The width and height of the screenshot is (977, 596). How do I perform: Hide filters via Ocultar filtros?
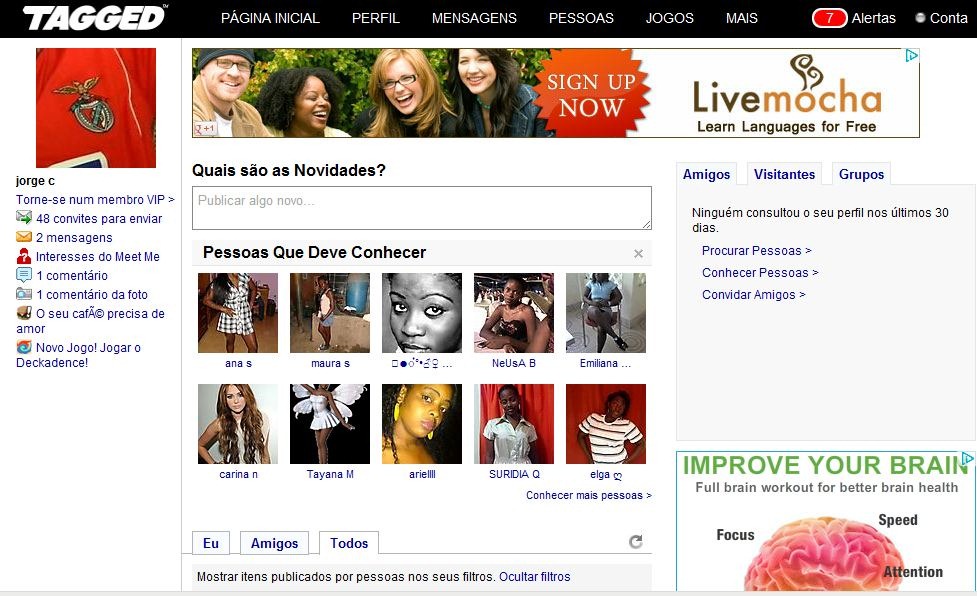tap(535, 577)
